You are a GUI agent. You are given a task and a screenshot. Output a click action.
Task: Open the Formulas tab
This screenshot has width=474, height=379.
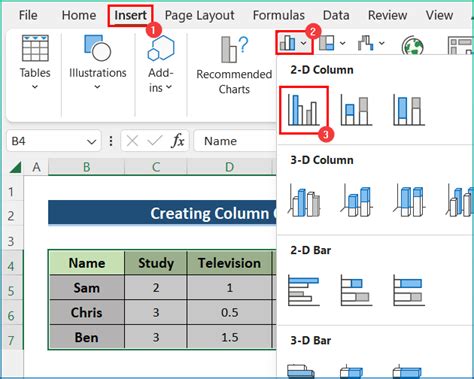[279, 15]
